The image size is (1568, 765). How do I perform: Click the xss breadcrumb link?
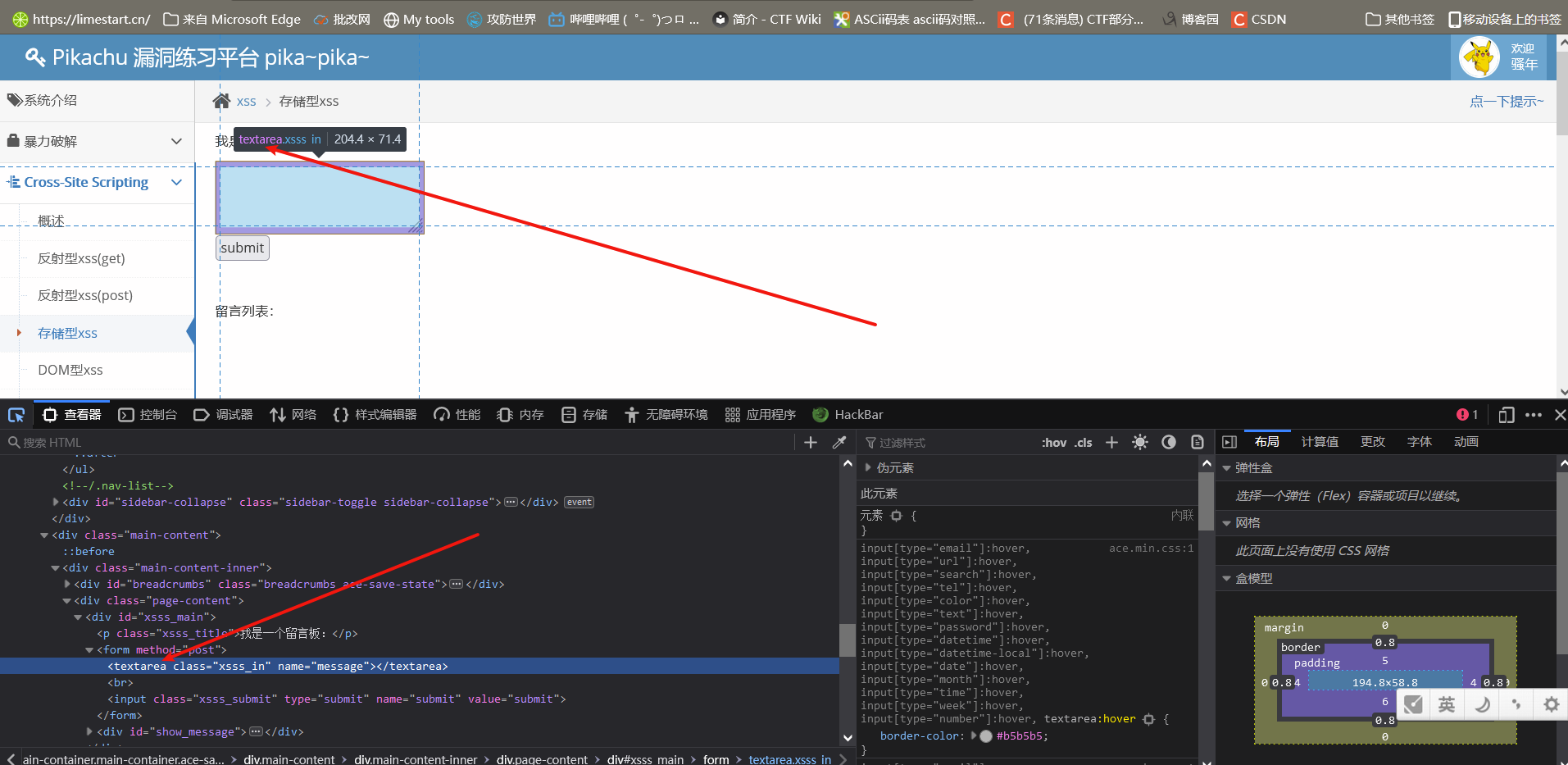coord(246,102)
